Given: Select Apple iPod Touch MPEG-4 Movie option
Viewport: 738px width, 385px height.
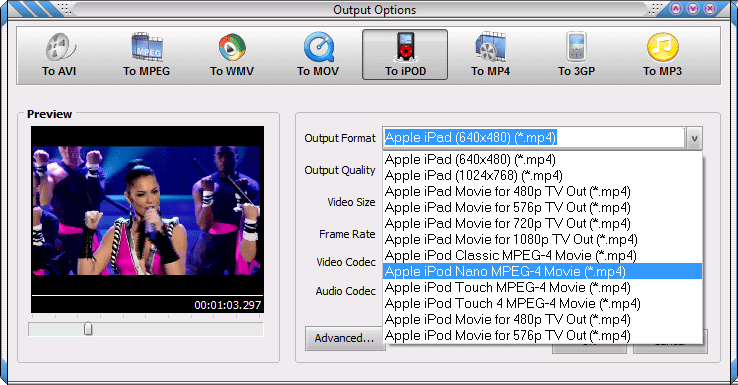Looking at the screenshot, I should tap(542, 288).
